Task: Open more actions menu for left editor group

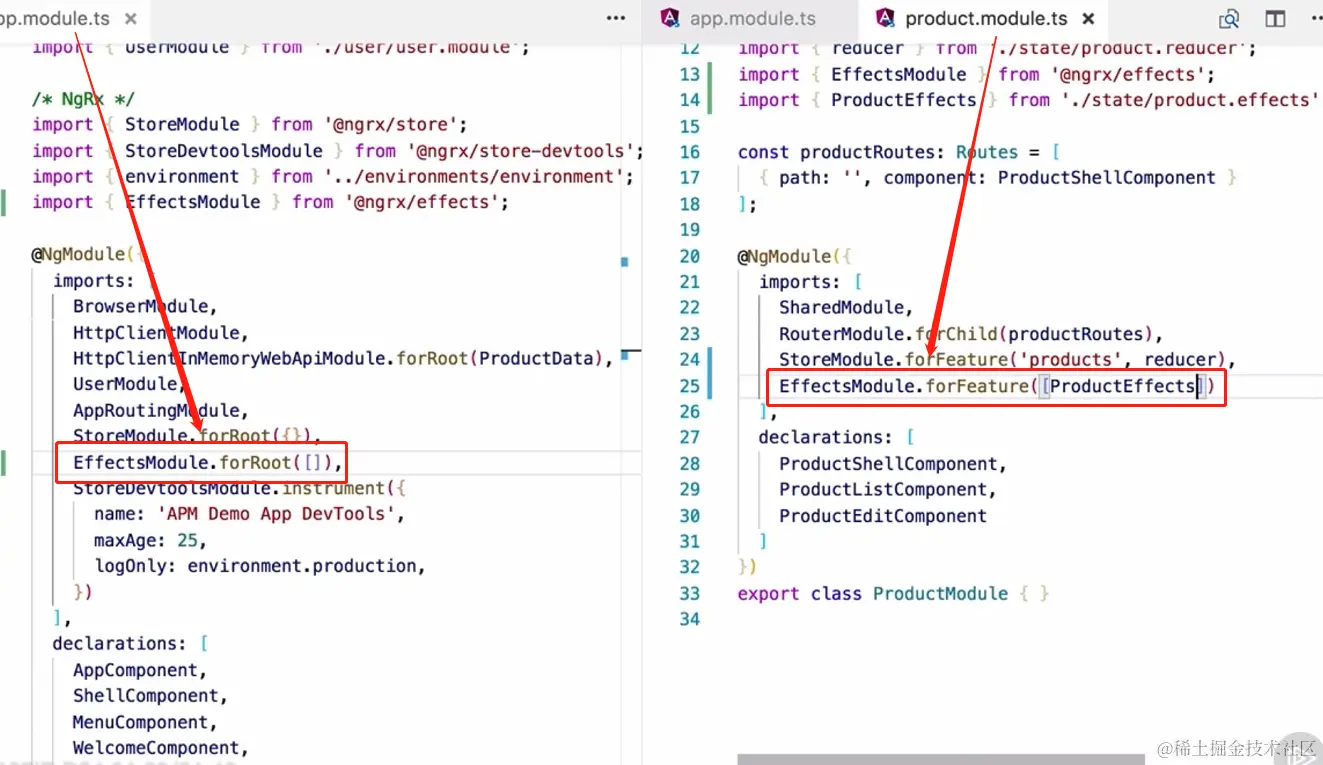Action: point(616,19)
